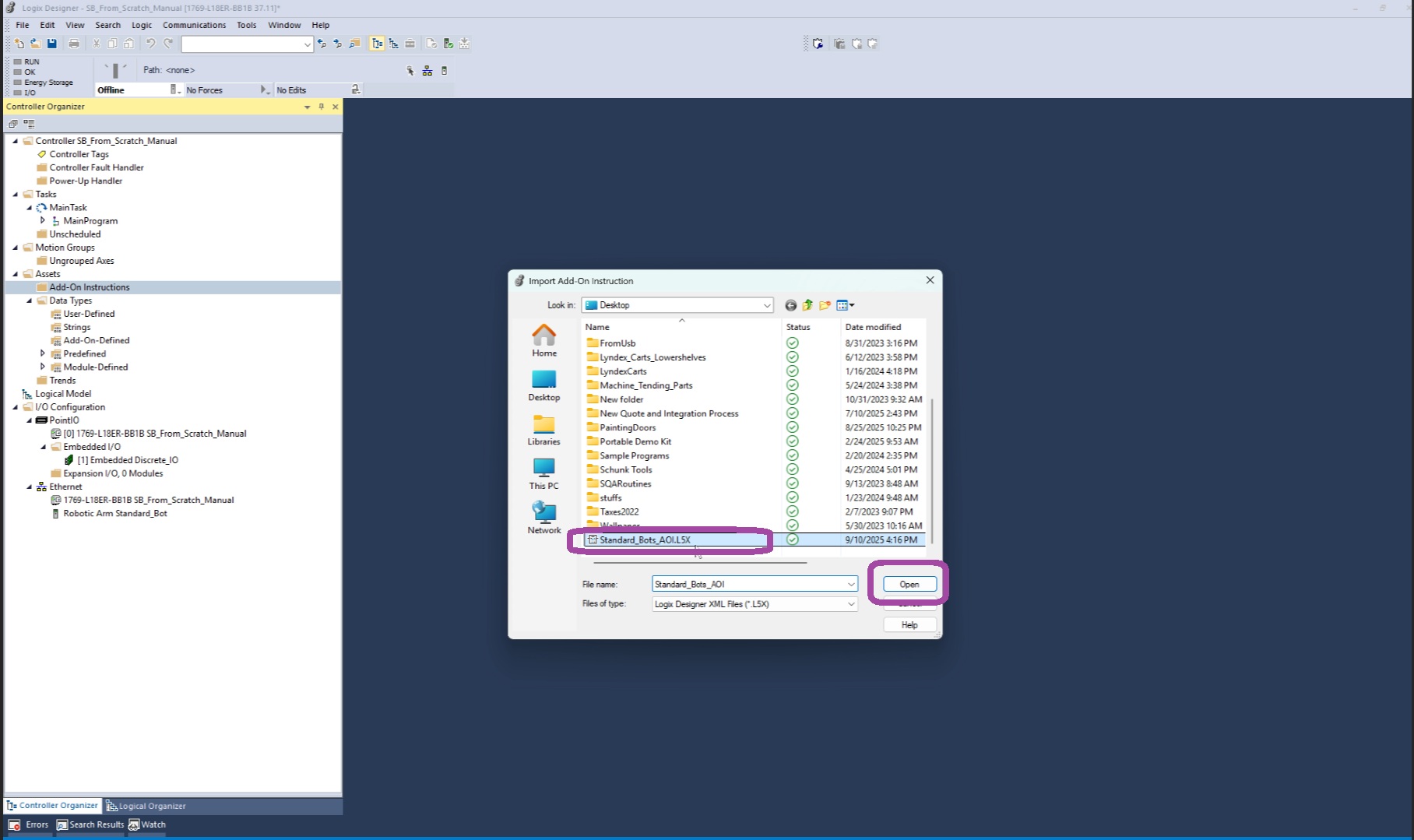This screenshot has height=840, width=1414.
Task: Click the Who Active network browse icon
Action: [x=427, y=71]
